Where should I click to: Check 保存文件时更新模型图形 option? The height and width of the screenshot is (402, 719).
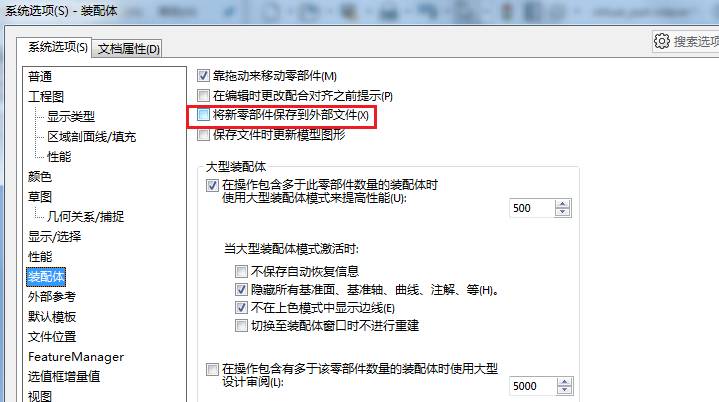203,135
